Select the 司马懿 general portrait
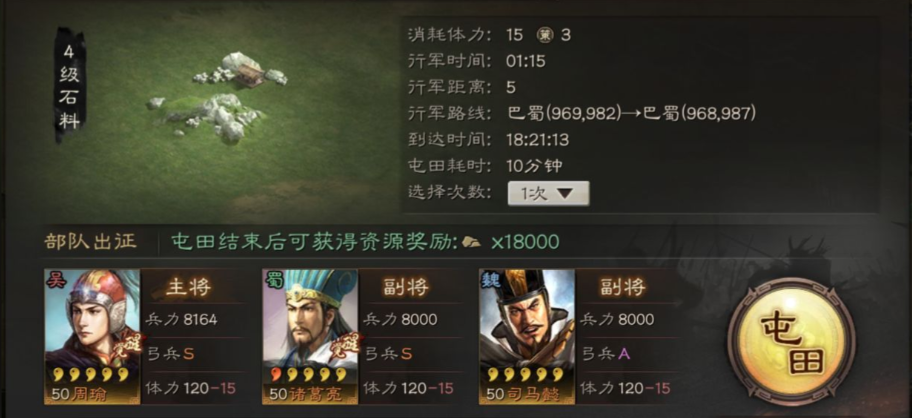 pyautogui.click(x=527, y=337)
